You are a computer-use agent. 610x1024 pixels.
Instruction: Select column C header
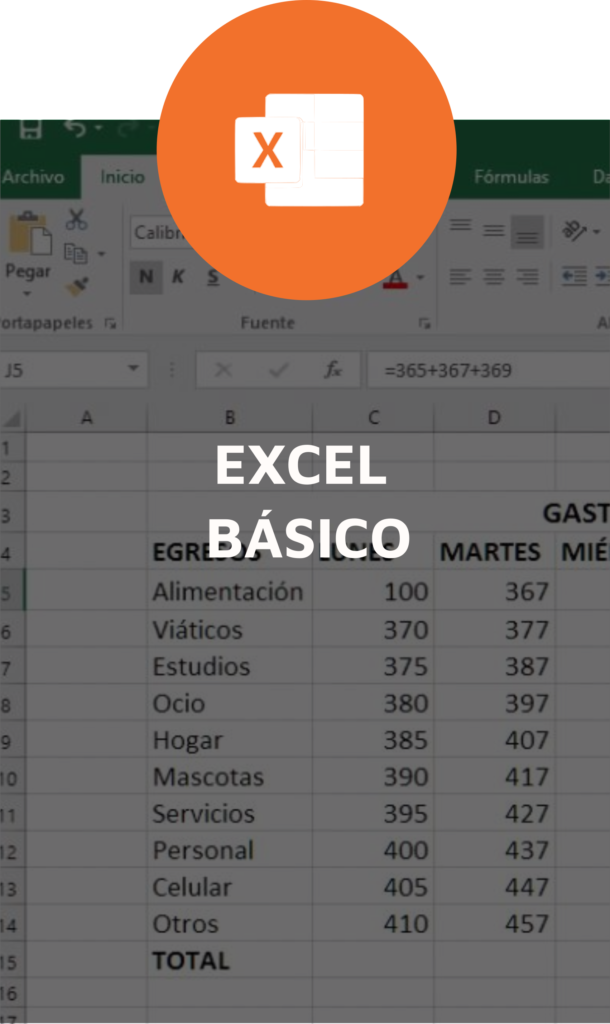click(374, 418)
